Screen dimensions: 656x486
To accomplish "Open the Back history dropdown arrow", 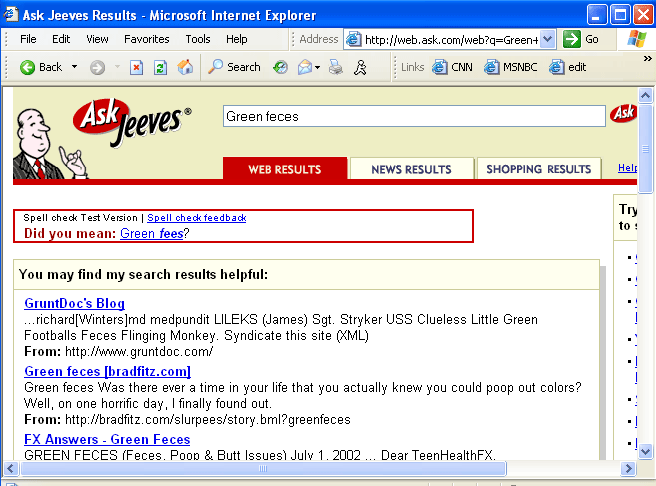I will [x=74, y=67].
